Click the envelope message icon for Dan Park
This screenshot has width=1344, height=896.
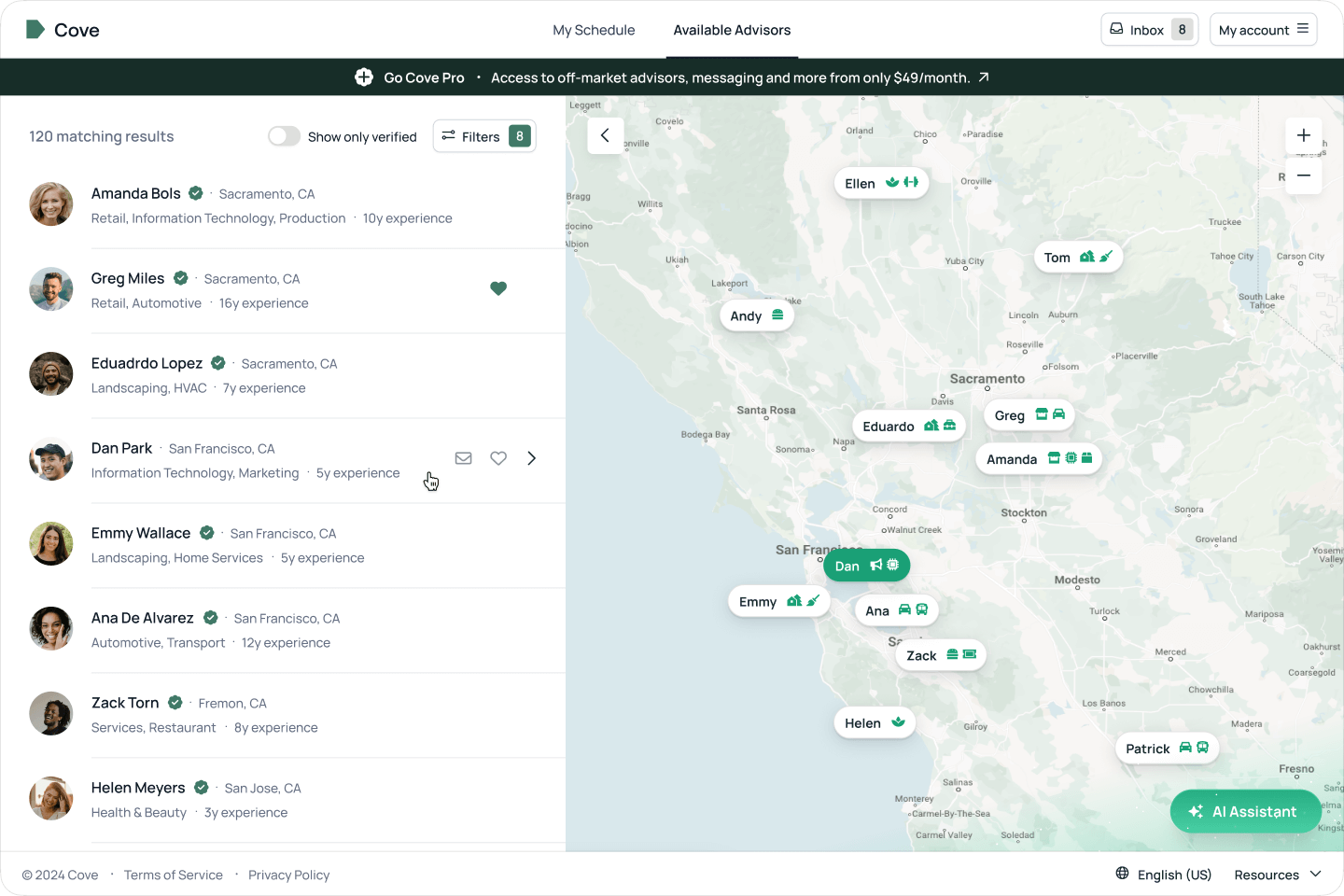pos(463,458)
